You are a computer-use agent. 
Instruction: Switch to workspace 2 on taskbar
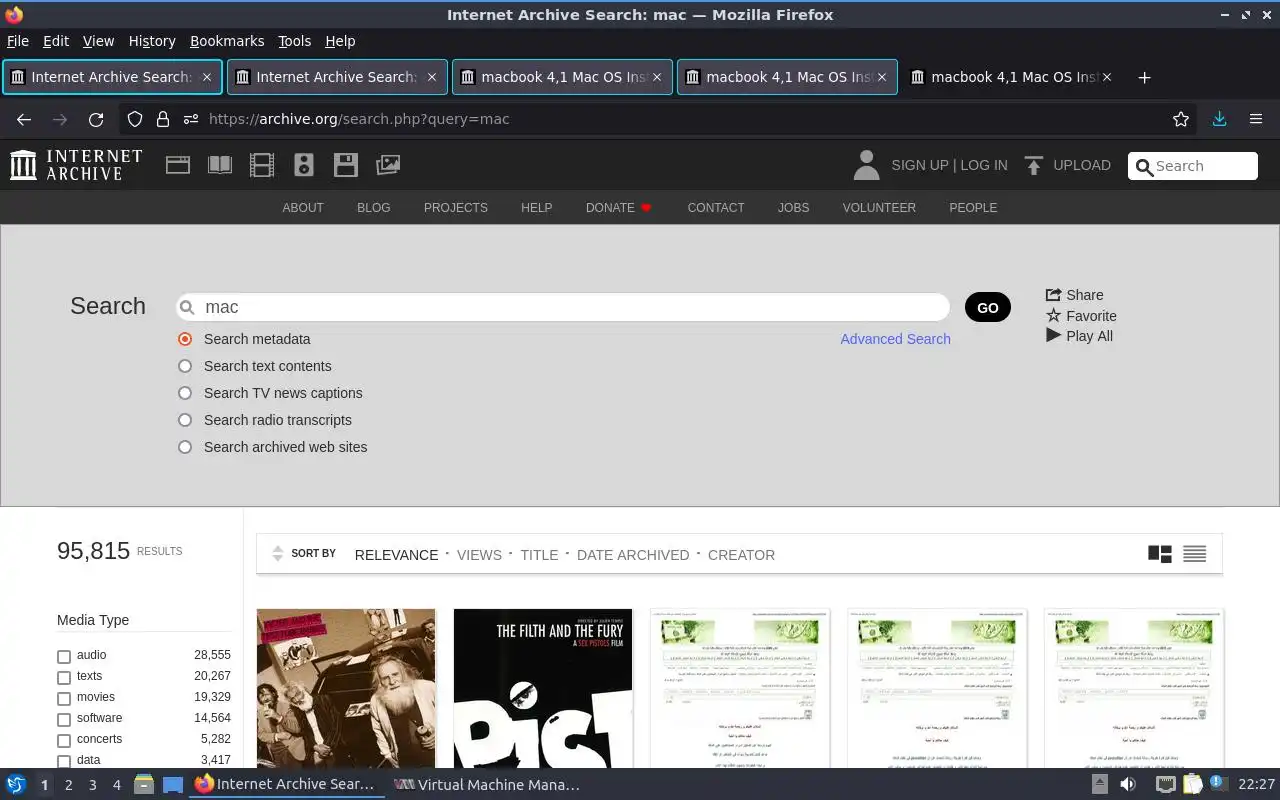pos(68,785)
